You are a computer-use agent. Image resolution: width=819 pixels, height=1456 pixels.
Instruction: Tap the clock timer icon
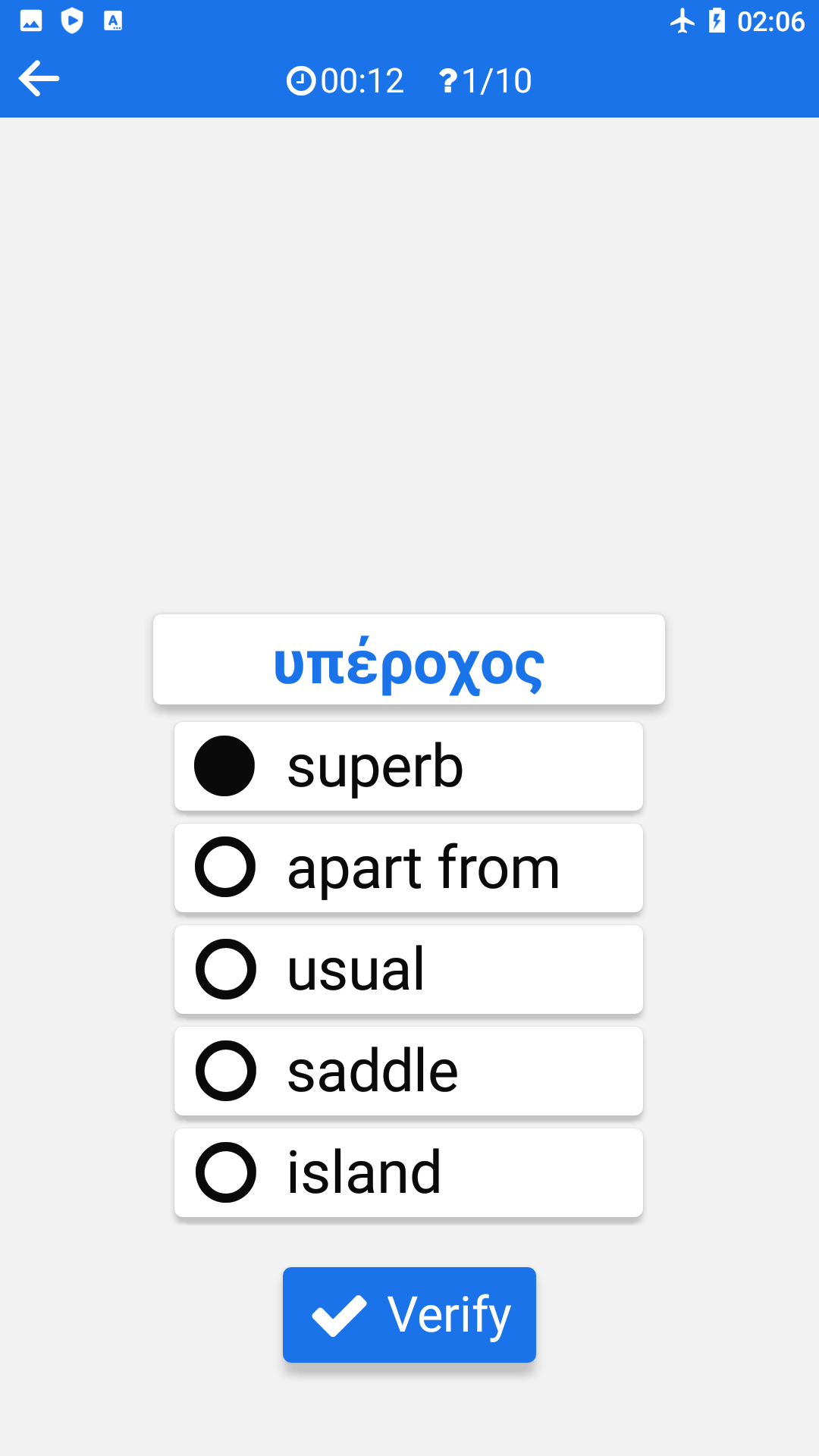[x=301, y=80]
